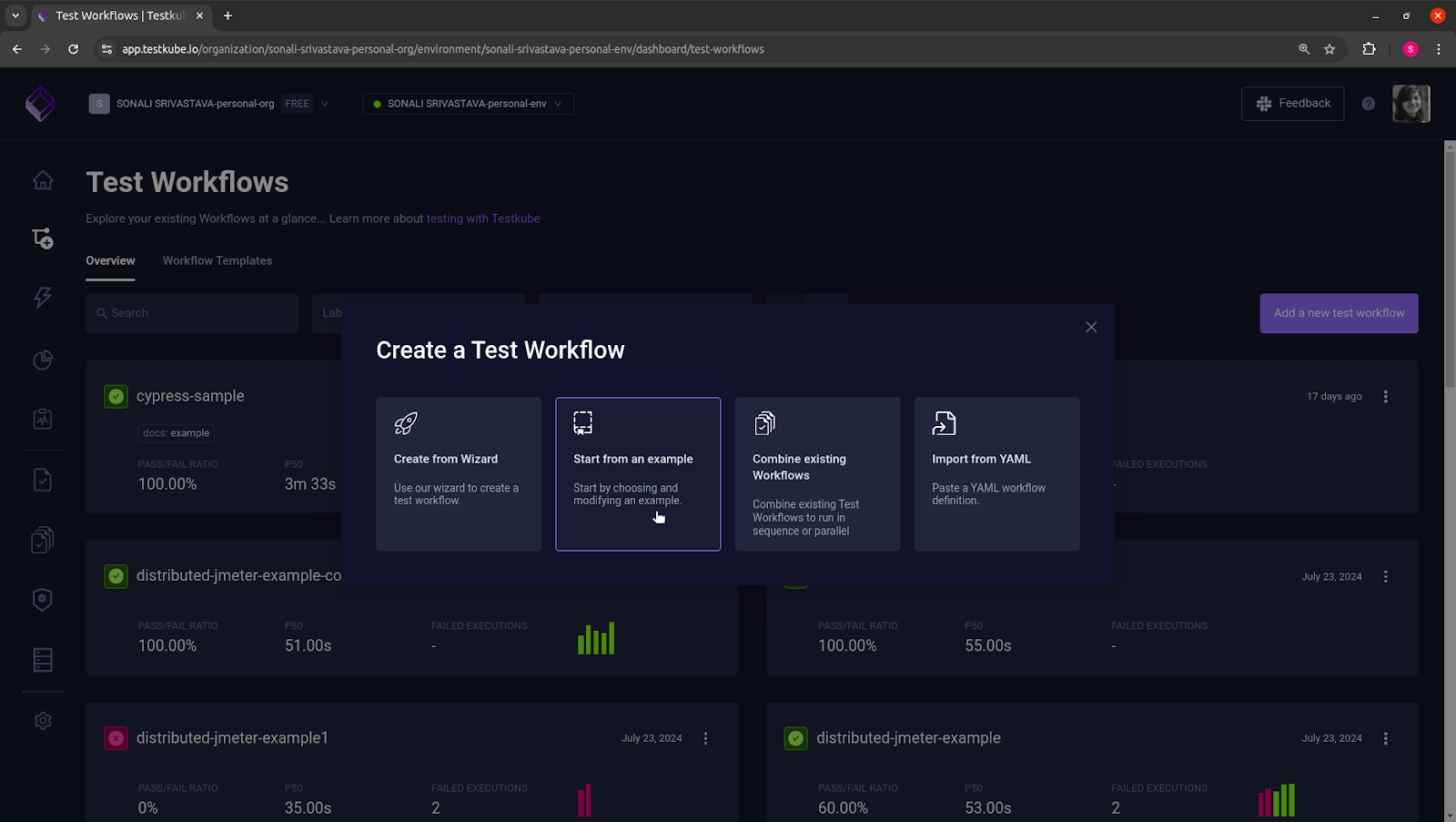
Task: Open Chrome menu three dots
Action: [1439, 49]
